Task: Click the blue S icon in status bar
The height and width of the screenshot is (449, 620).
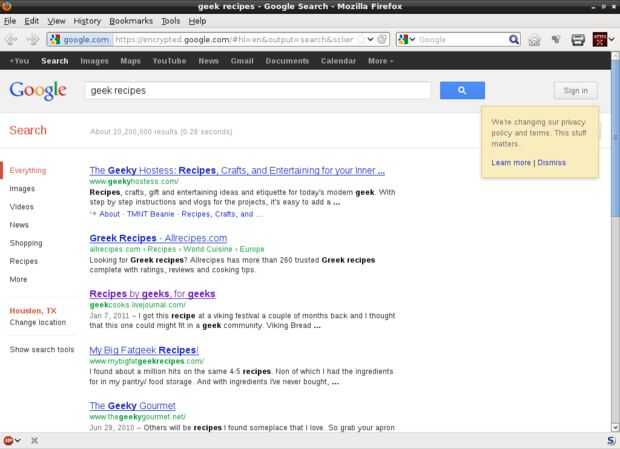Action: [611, 440]
